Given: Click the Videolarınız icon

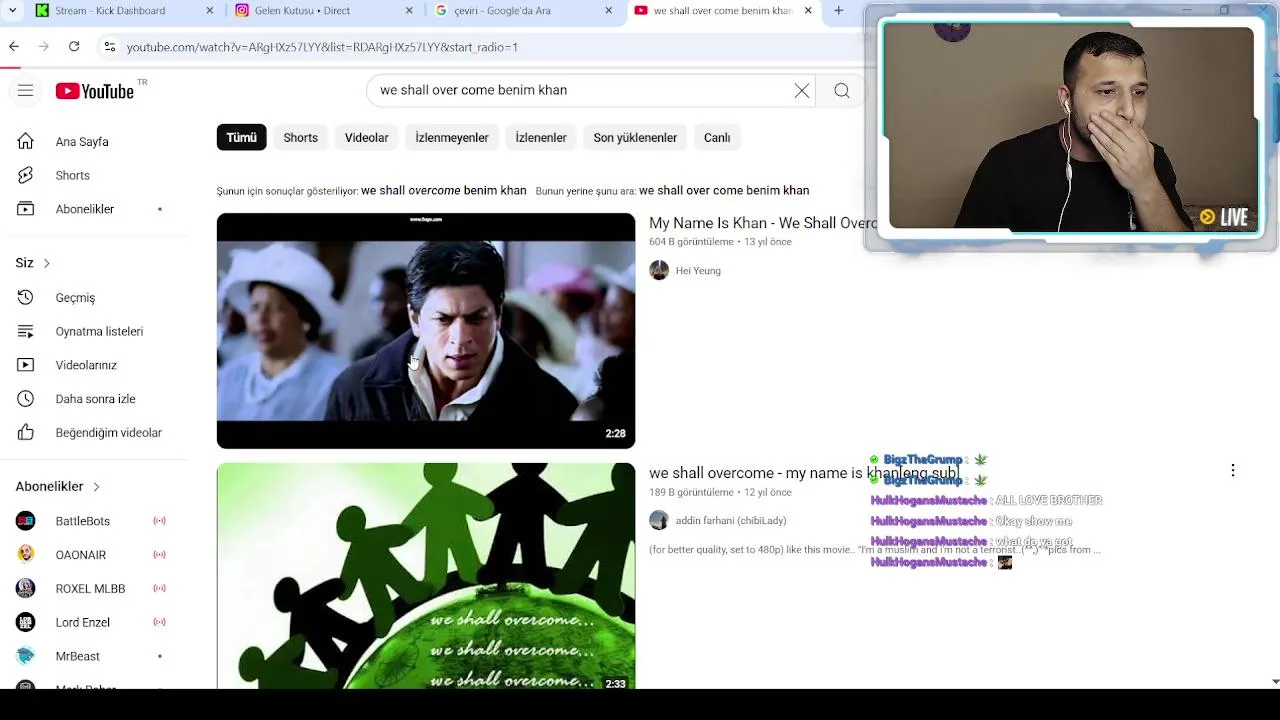Looking at the screenshot, I should click(x=25, y=365).
